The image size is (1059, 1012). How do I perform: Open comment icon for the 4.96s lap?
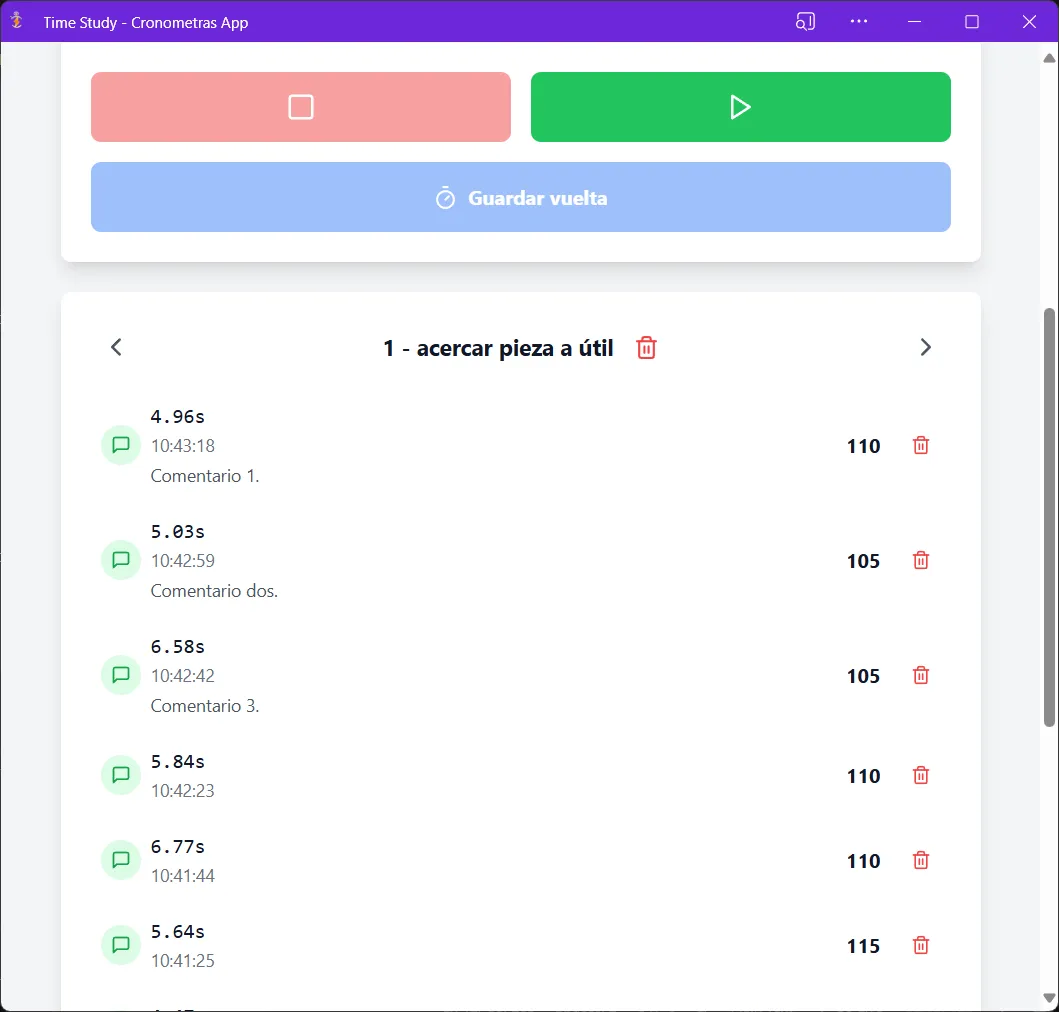[121, 445]
